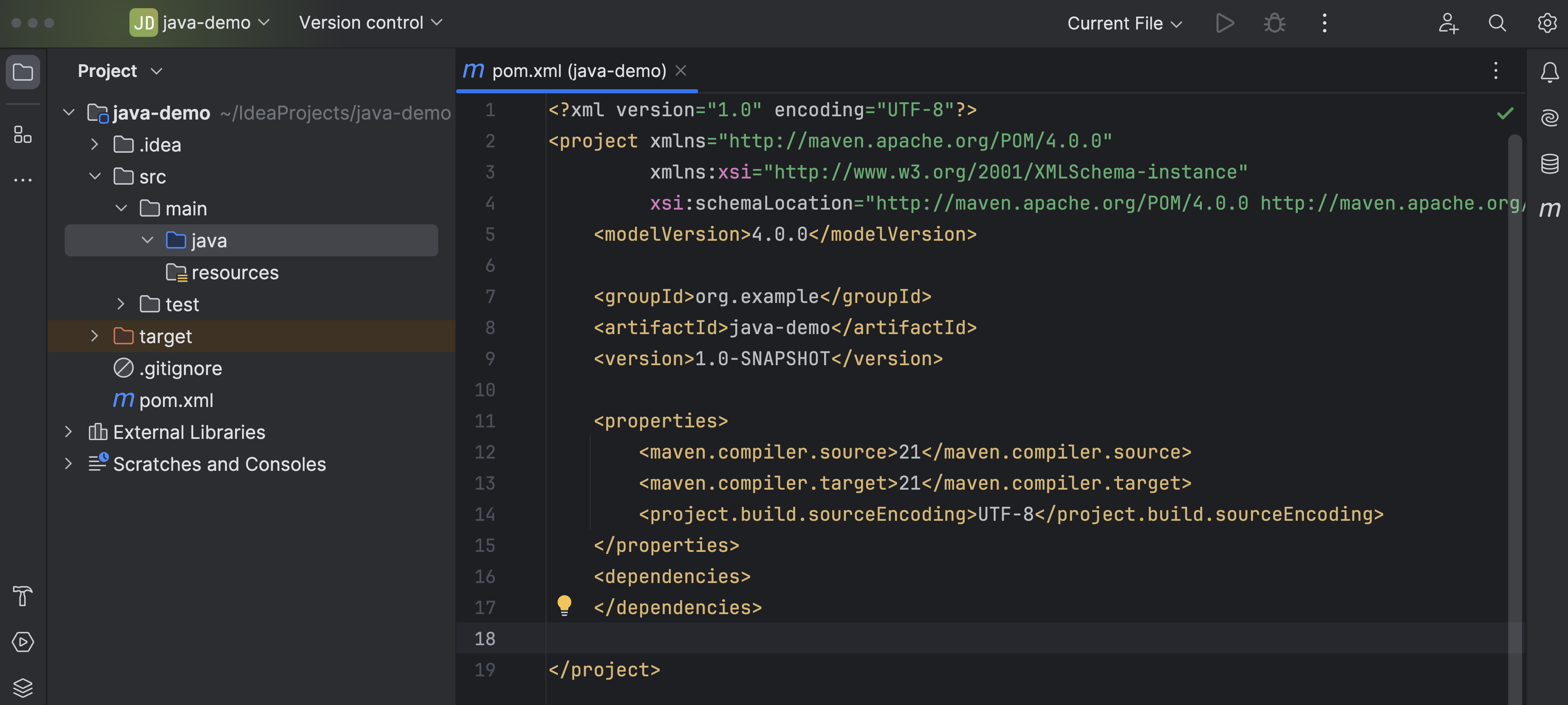
Task: Toggle the Project tool window folder icon
Action: coord(23,72)
